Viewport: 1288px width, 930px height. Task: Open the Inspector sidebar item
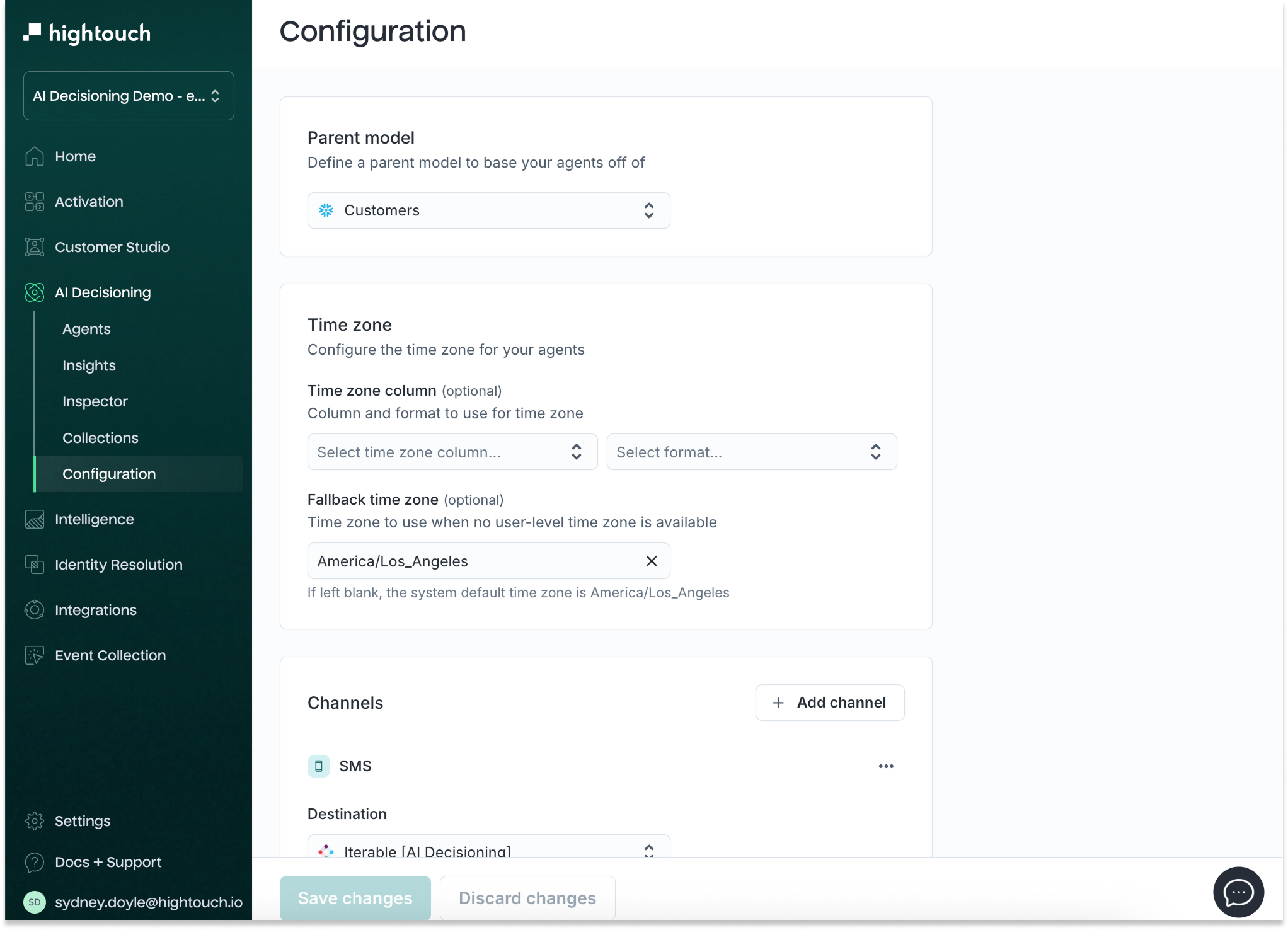tap(95, 401)
